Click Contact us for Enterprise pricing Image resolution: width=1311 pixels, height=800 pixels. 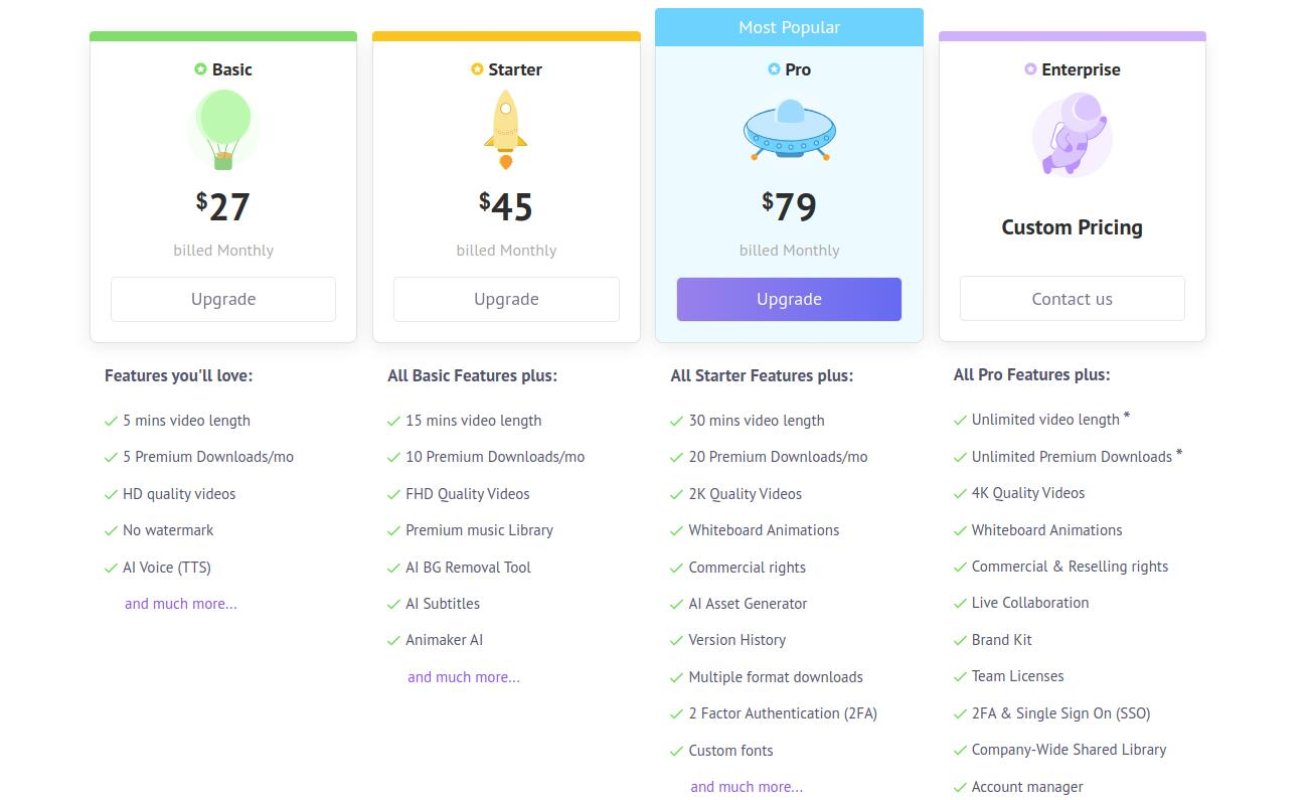[x=1072, y=299]
